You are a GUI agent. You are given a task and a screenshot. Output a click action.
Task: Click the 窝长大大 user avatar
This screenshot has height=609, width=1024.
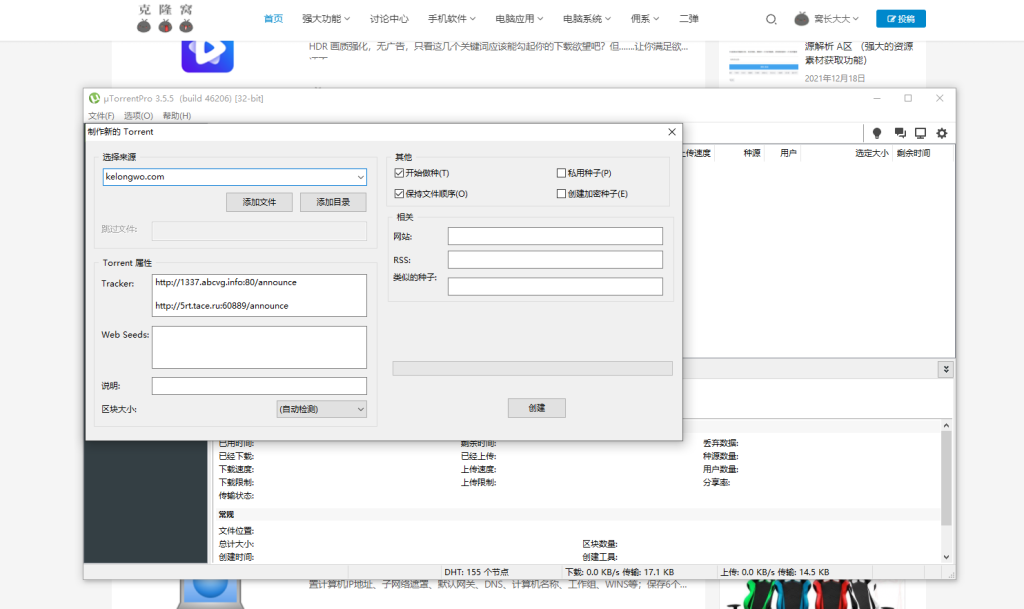pos(801,19)
